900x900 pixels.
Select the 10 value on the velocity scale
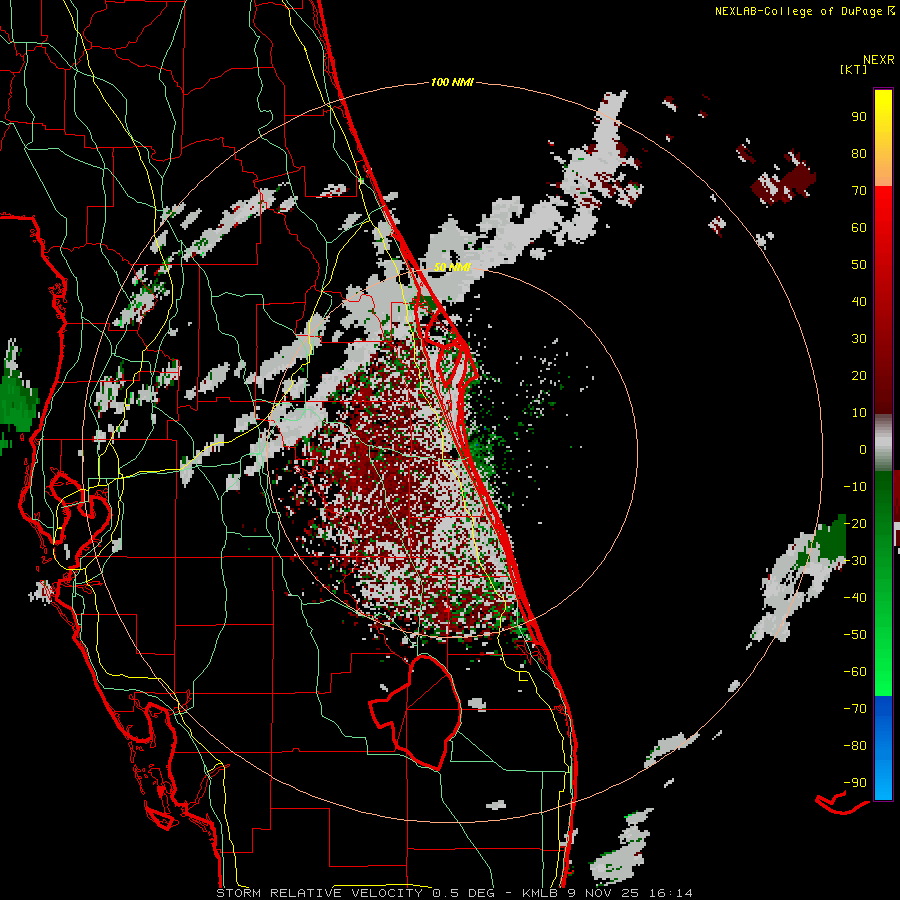(x=859, y=413)
